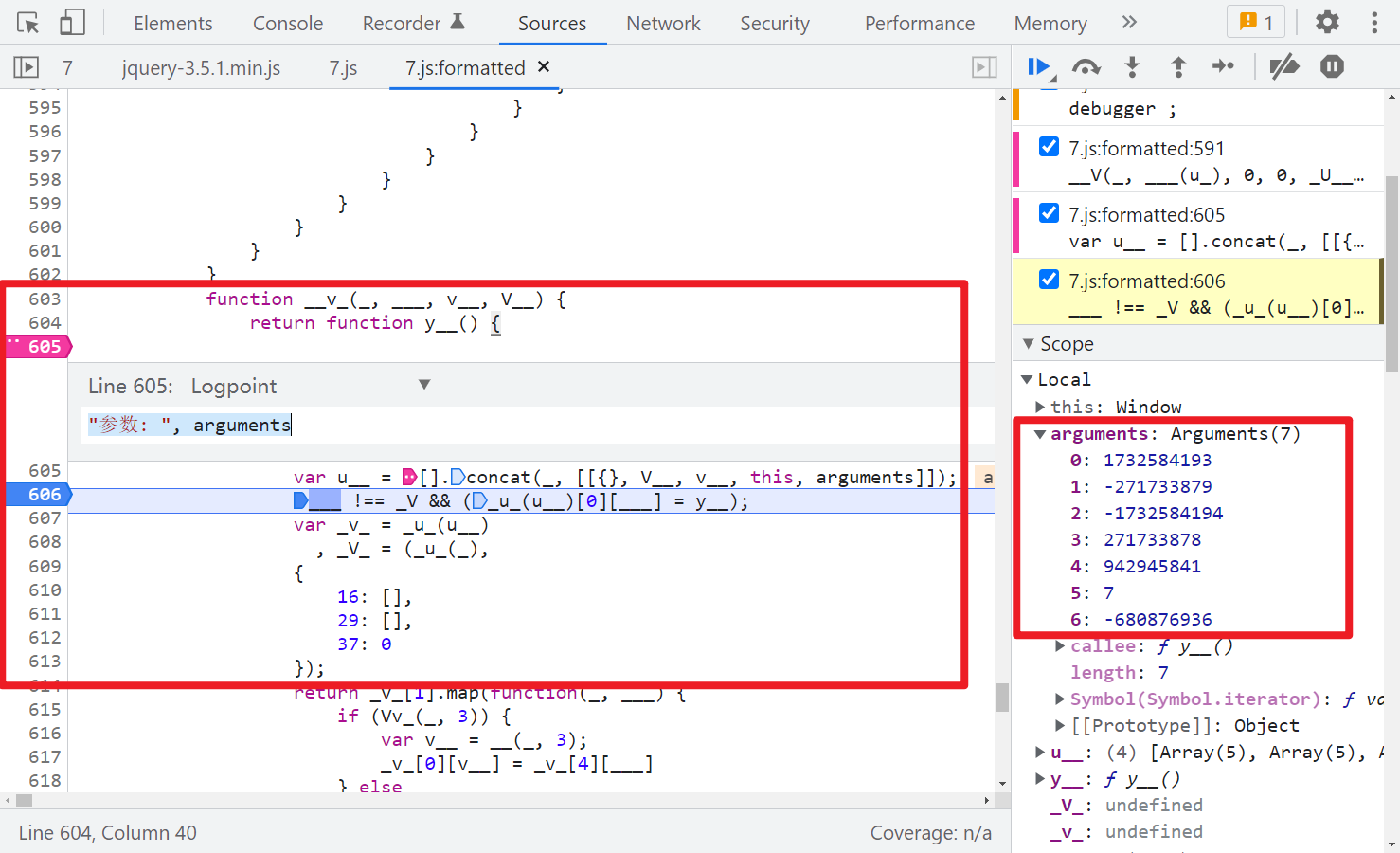Expand the y__ function variable
Viewport: 1400px width, 853px height.
1040,779
